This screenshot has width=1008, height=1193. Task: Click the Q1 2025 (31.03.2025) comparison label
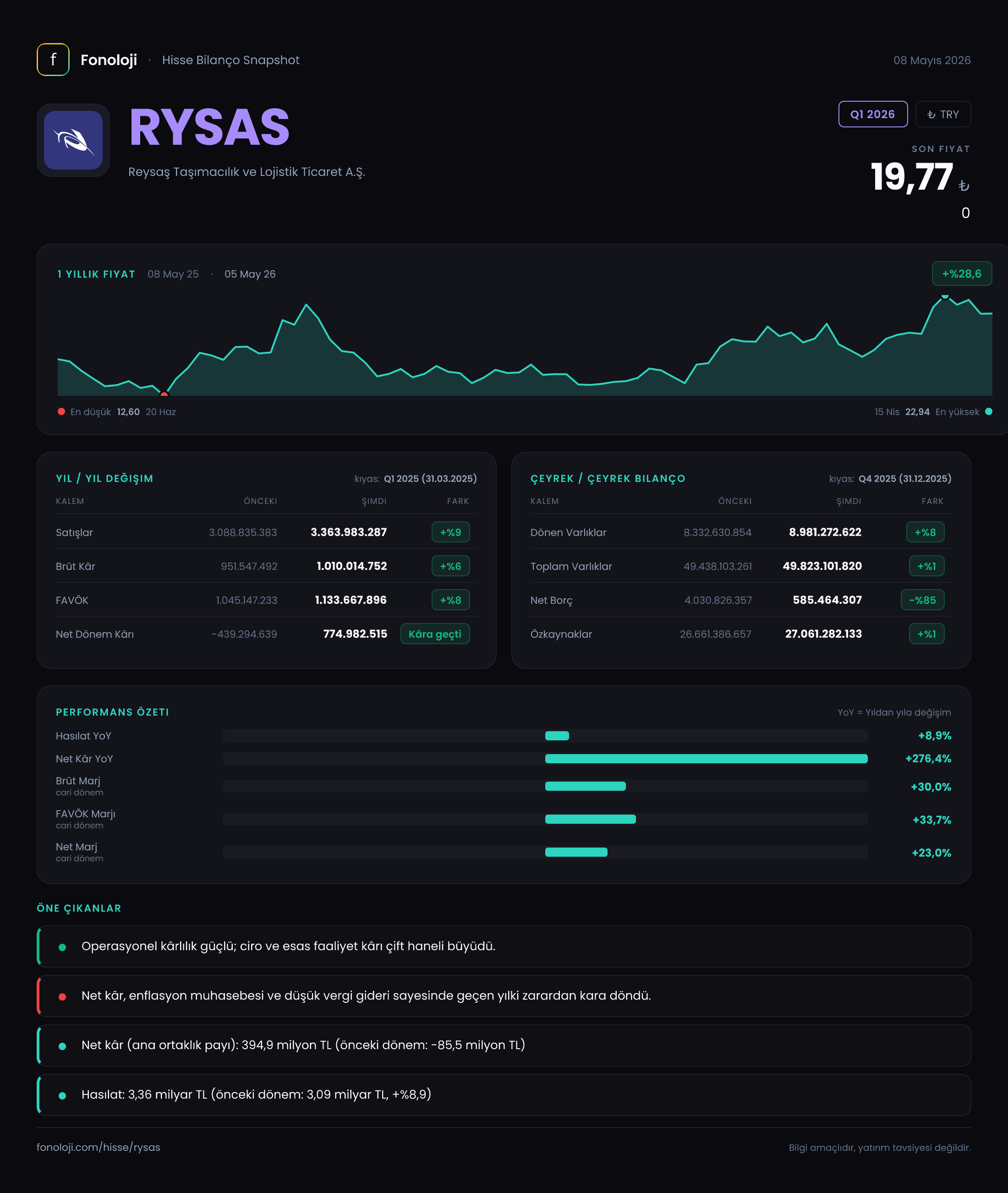point(430,478)
